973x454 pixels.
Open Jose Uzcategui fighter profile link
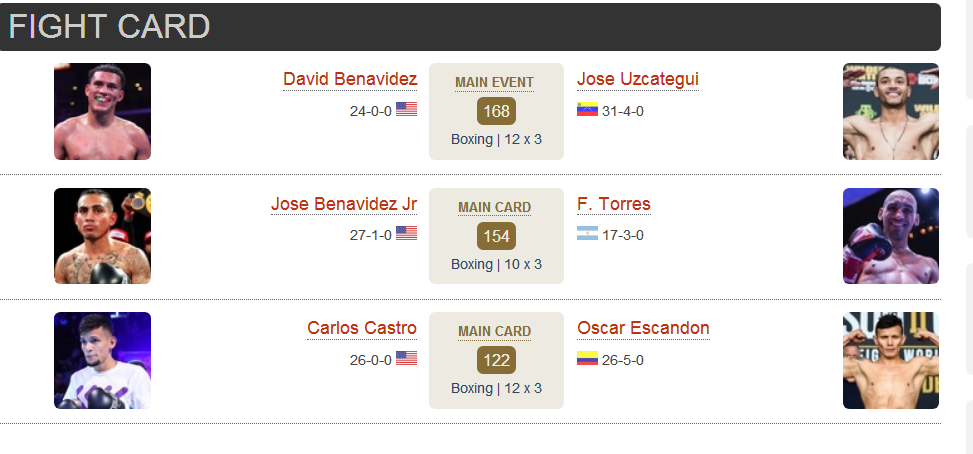638,79
